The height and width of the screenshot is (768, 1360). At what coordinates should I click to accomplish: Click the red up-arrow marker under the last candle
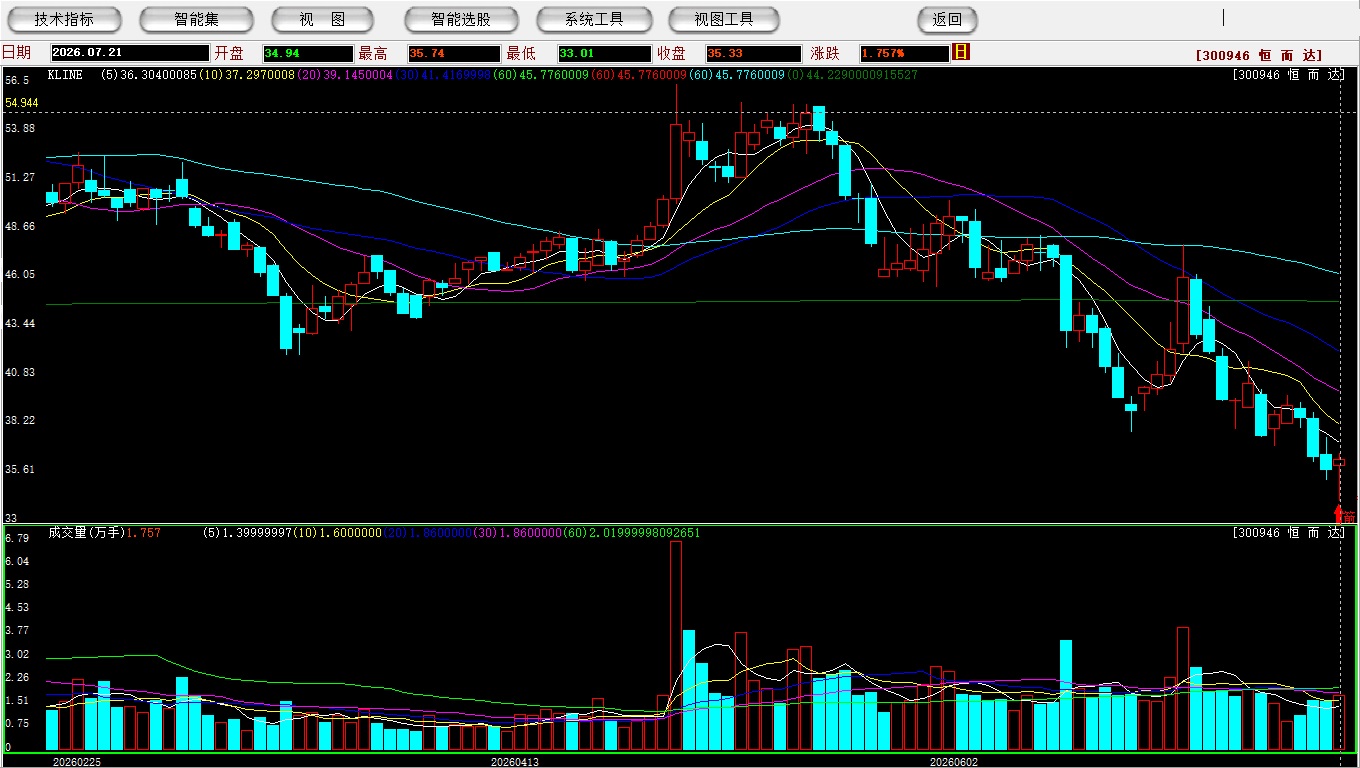click(1339, 514)
